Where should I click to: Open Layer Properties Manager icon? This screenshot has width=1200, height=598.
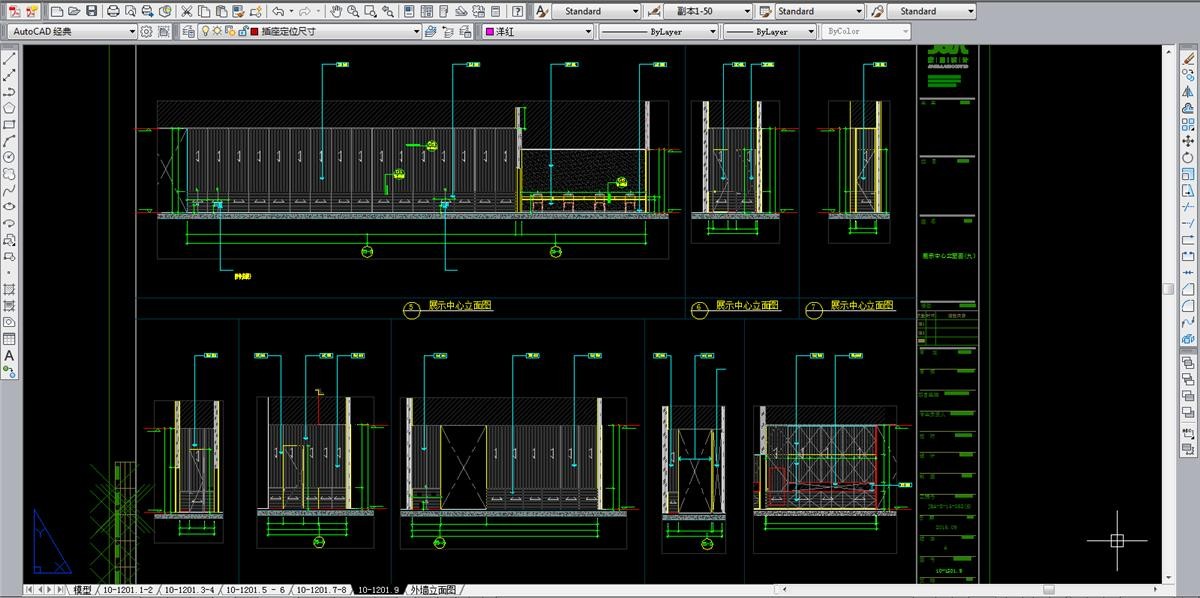[x=189, y=31]
